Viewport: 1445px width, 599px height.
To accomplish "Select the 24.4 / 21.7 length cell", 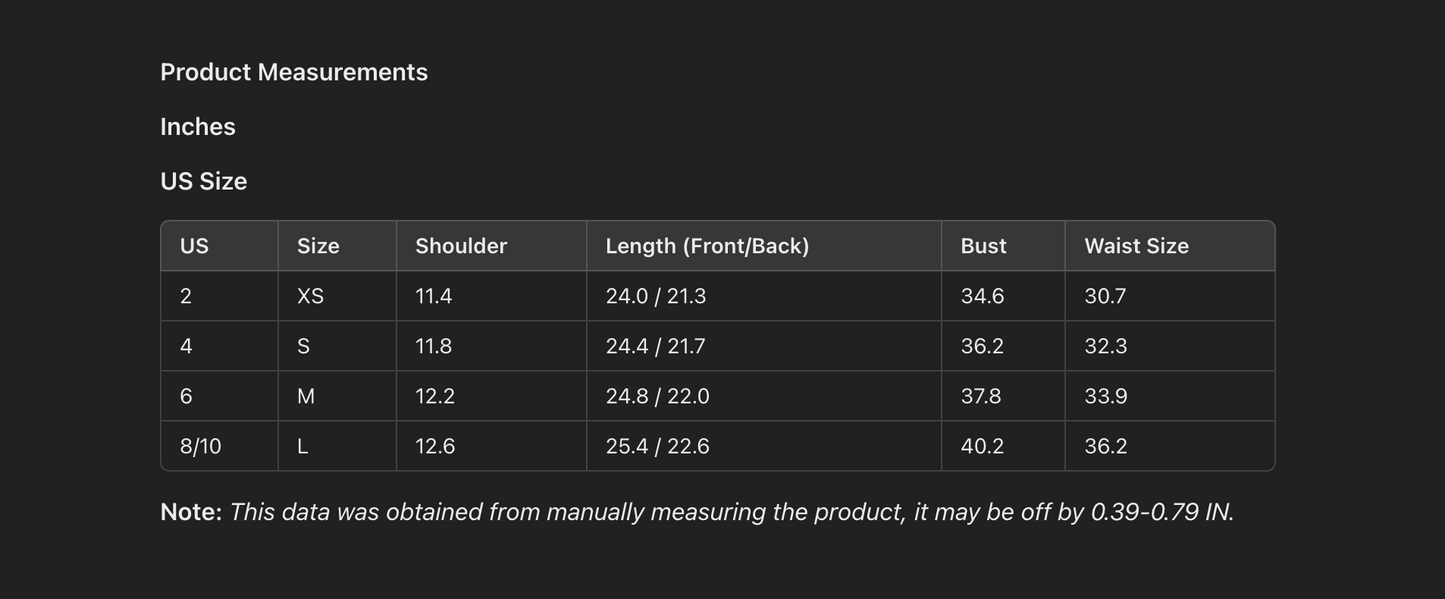I will (x=655, y=346).
